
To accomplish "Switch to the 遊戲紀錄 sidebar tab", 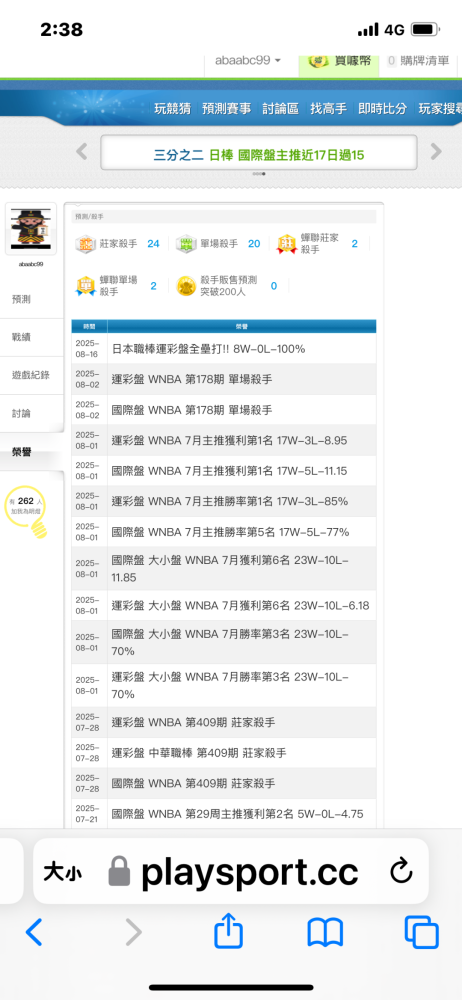I will pyautogui.click(x=32, y=375).
